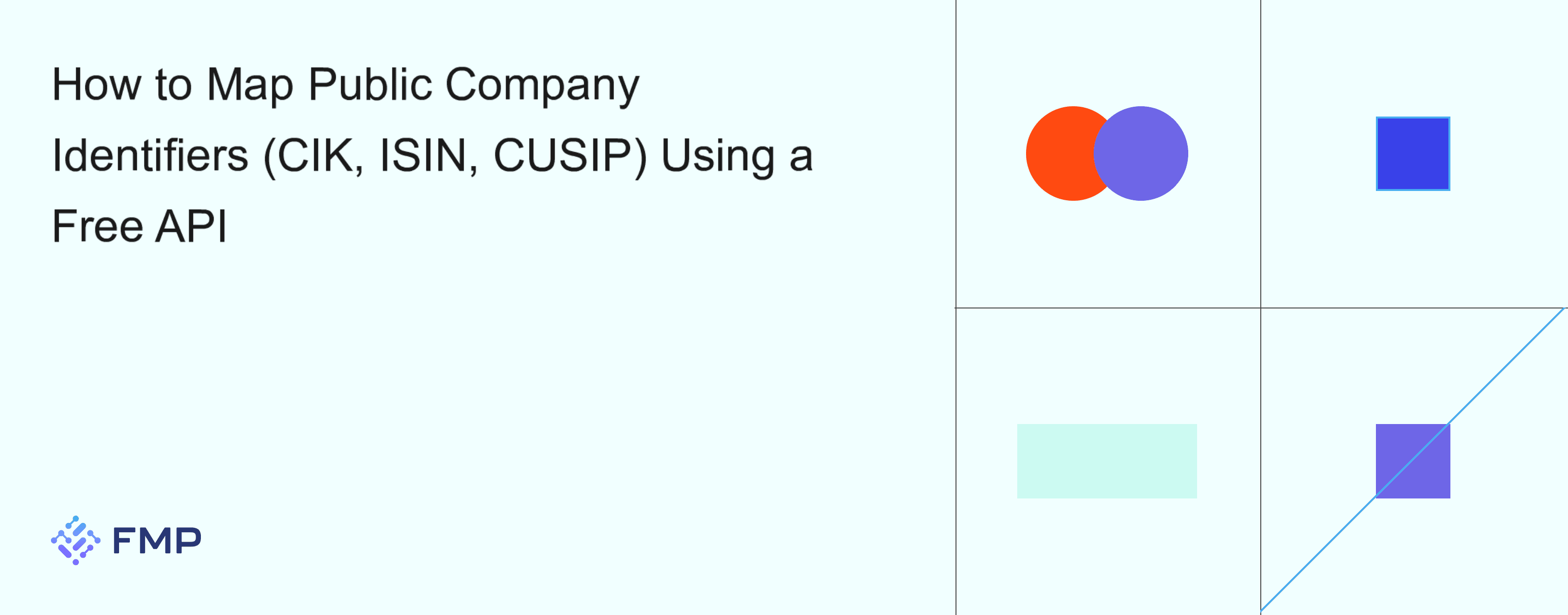
Task: Click the word "Map" in the headline
Action: 250,85
